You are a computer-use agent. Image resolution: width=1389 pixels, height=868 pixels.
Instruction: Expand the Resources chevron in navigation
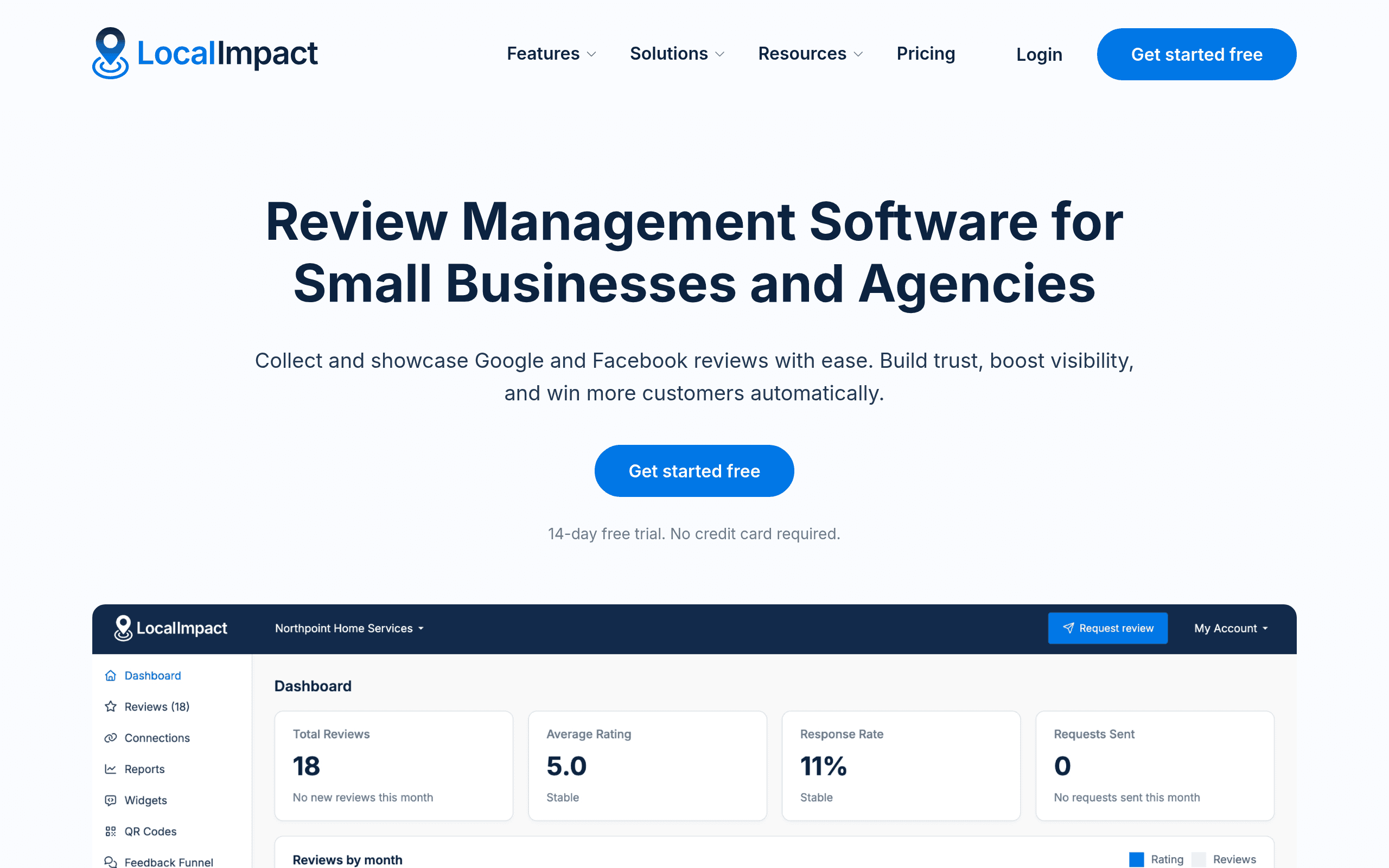pyautogui.click(x=858, y=54)
